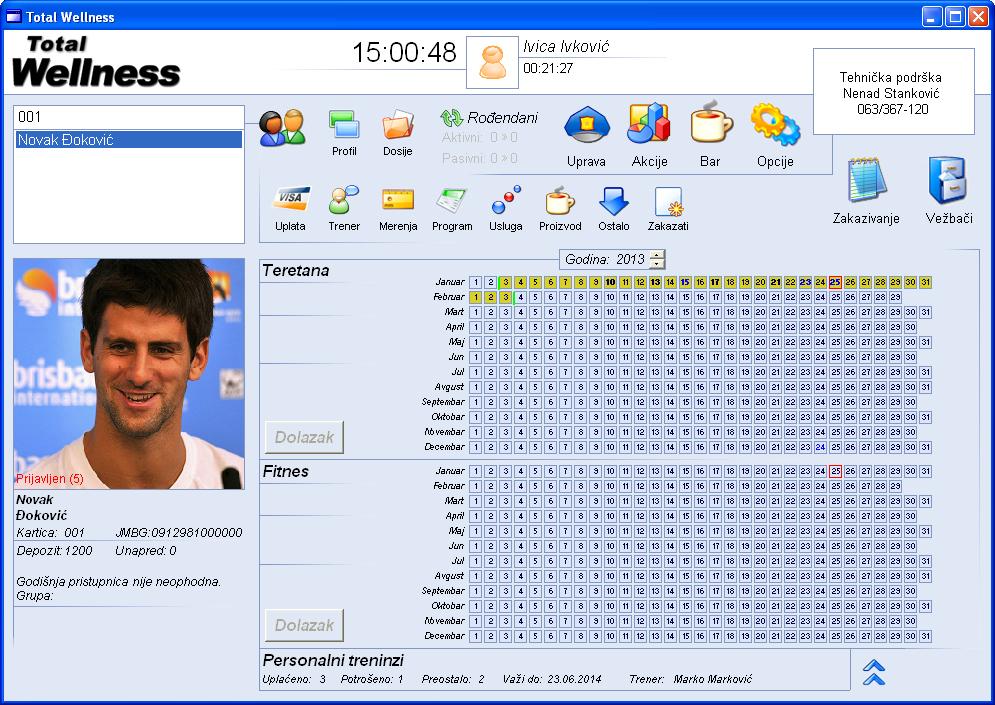Increase the Godina year spinner

point(656,255)
